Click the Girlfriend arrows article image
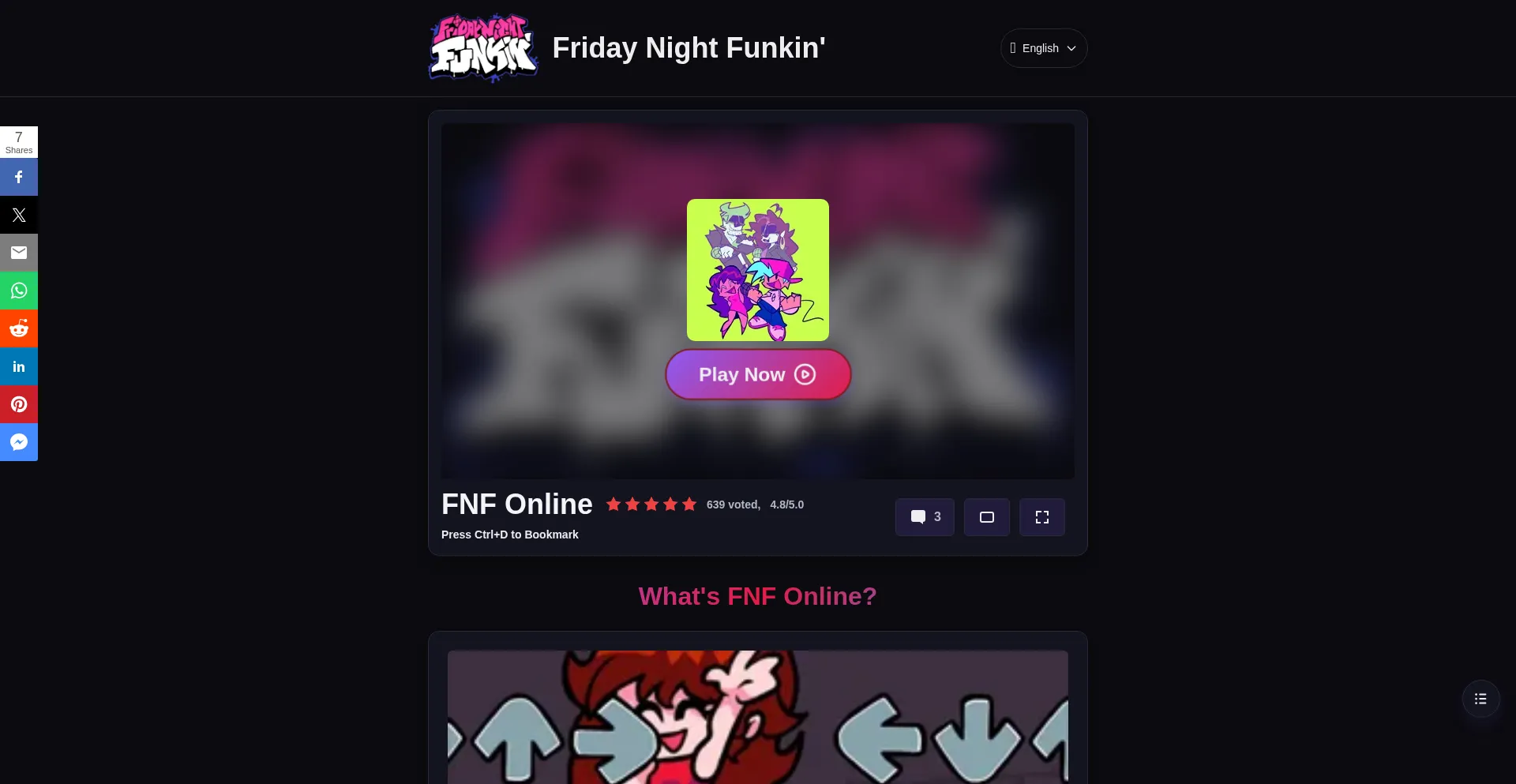The image size is (1516, 784). 758,717
